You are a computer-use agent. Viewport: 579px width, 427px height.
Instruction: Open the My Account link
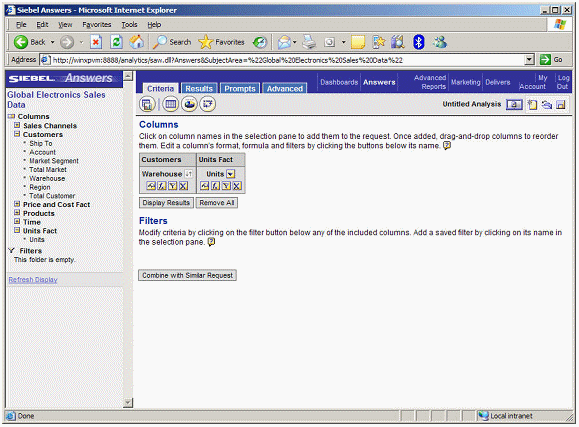(x=533, y=82)
